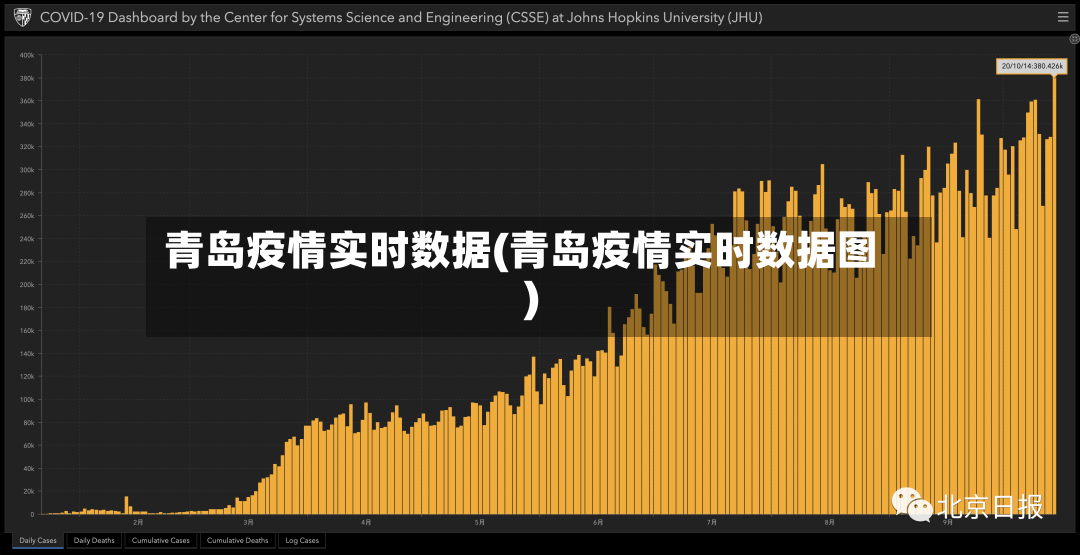Click the tallest bar under the tooltip
The width and height of the screenshot is (1080, 555).
tap(1055, 295)
